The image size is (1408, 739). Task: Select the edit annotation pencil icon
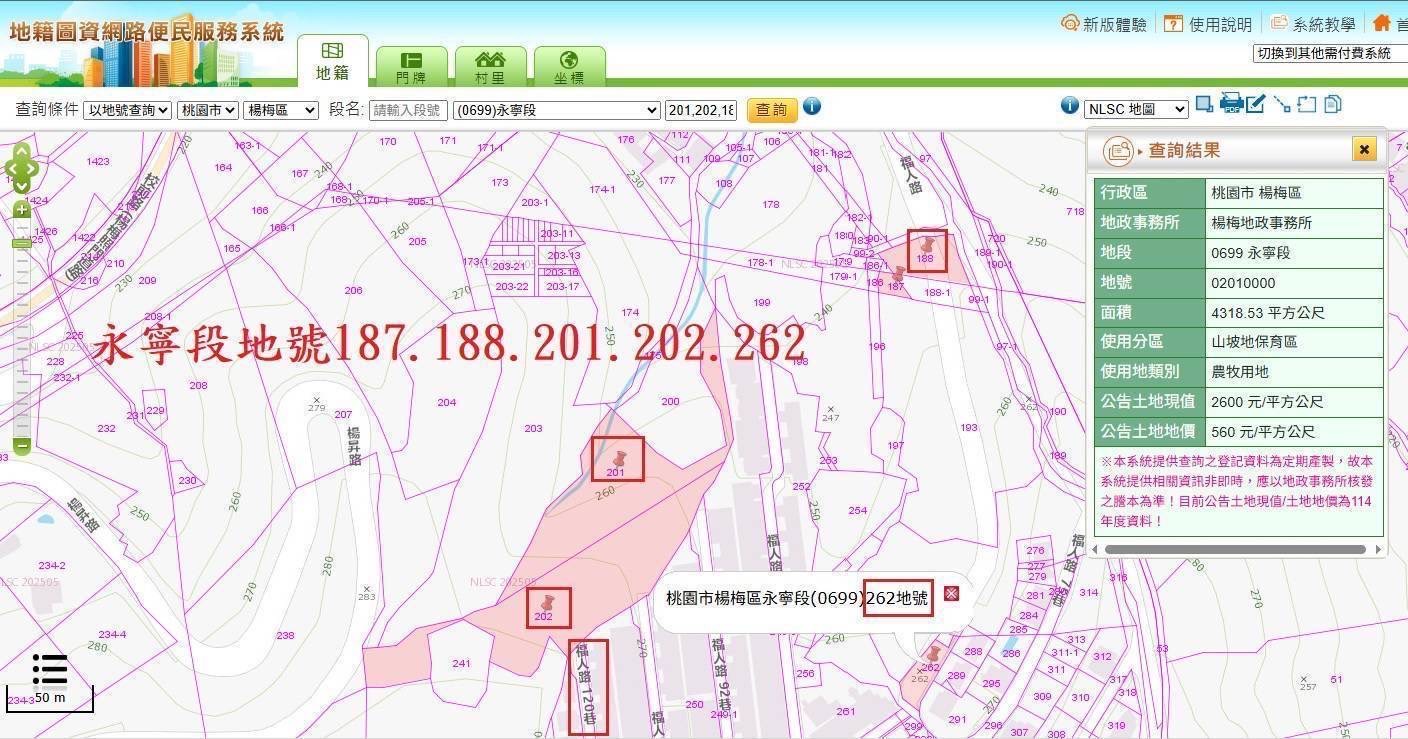coord(1256,103)
